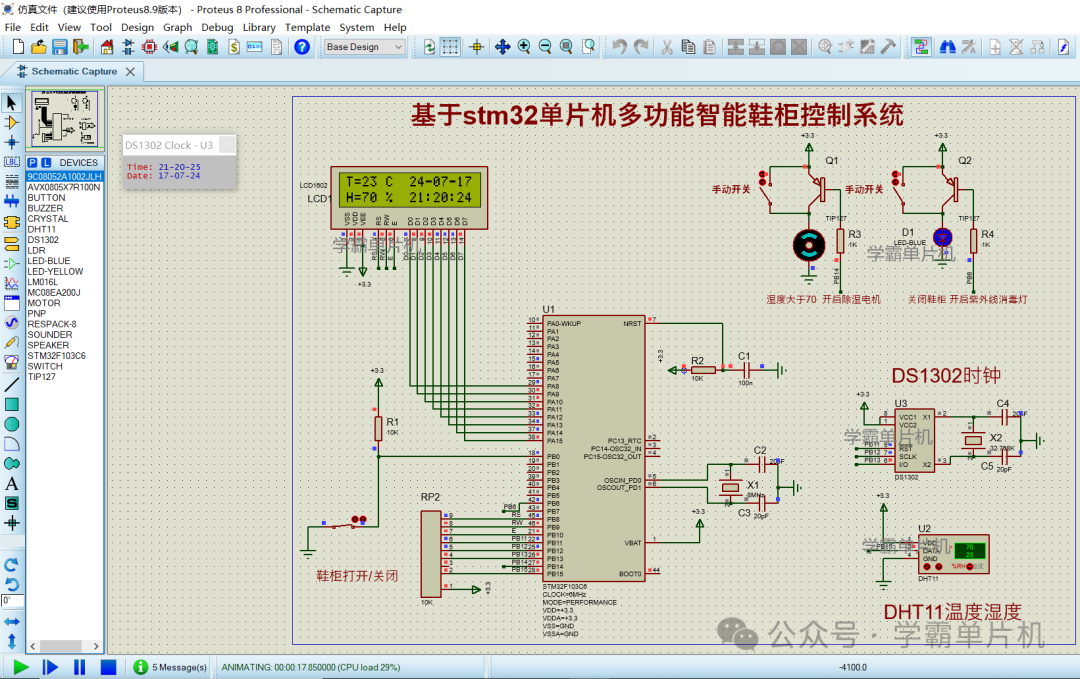Click the schematic overview thumbnail
The width and height of the screenshot is (1080, 679).
[65, 118]
